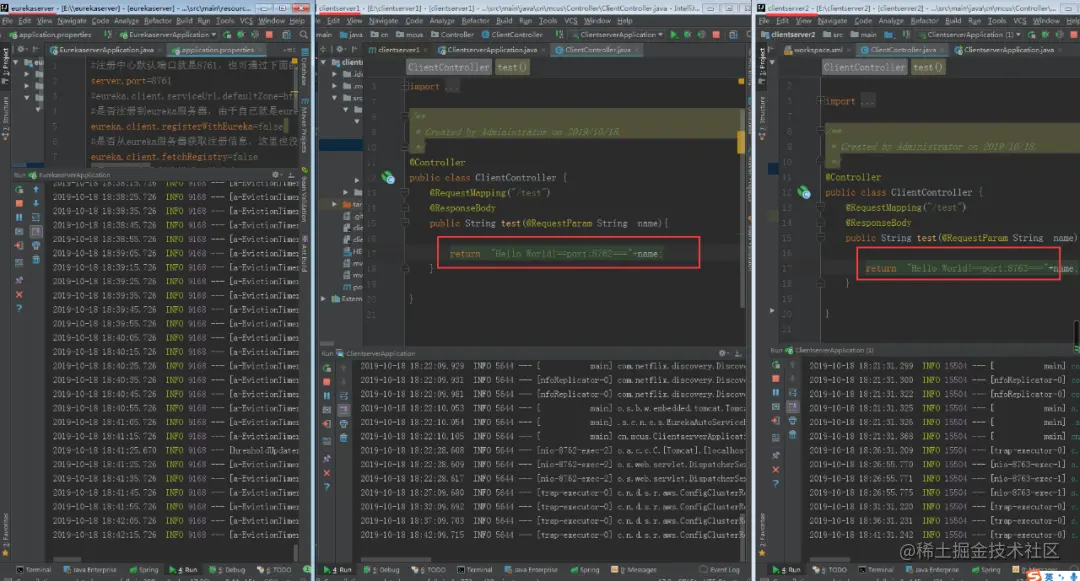The image size is (1080, 581).
Task: Open the Terminal tool window in eurekaserver
Action: (34, 570)
